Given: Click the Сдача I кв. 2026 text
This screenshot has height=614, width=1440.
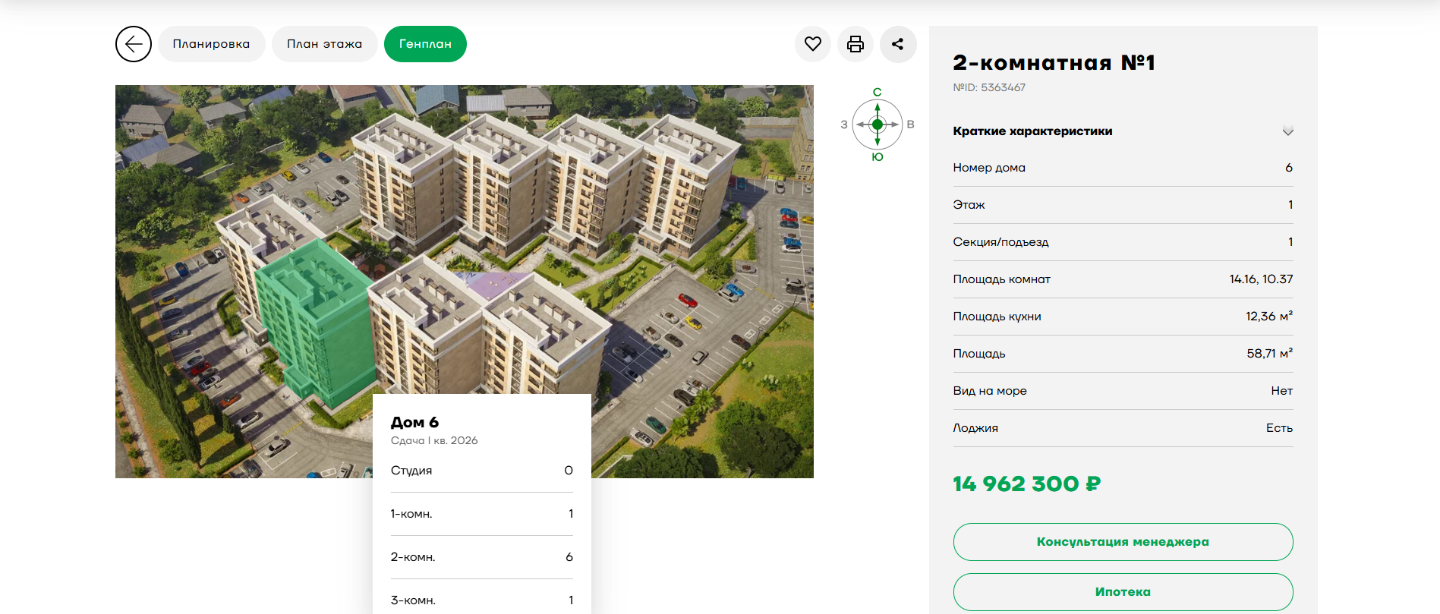Looking at the screenshot, I should pyautogui.click(x=434, y=441).
